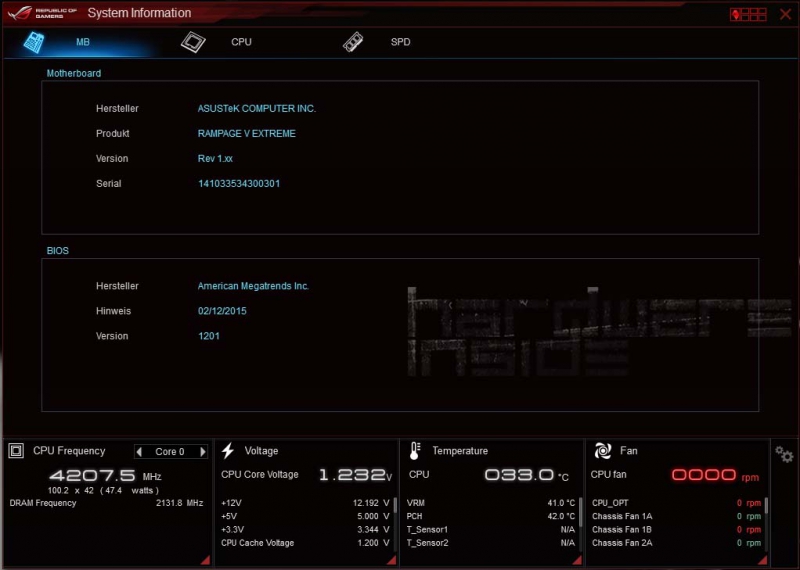Select next core with right arrow
Screen dimensions: 800x570
click(203, 452)
